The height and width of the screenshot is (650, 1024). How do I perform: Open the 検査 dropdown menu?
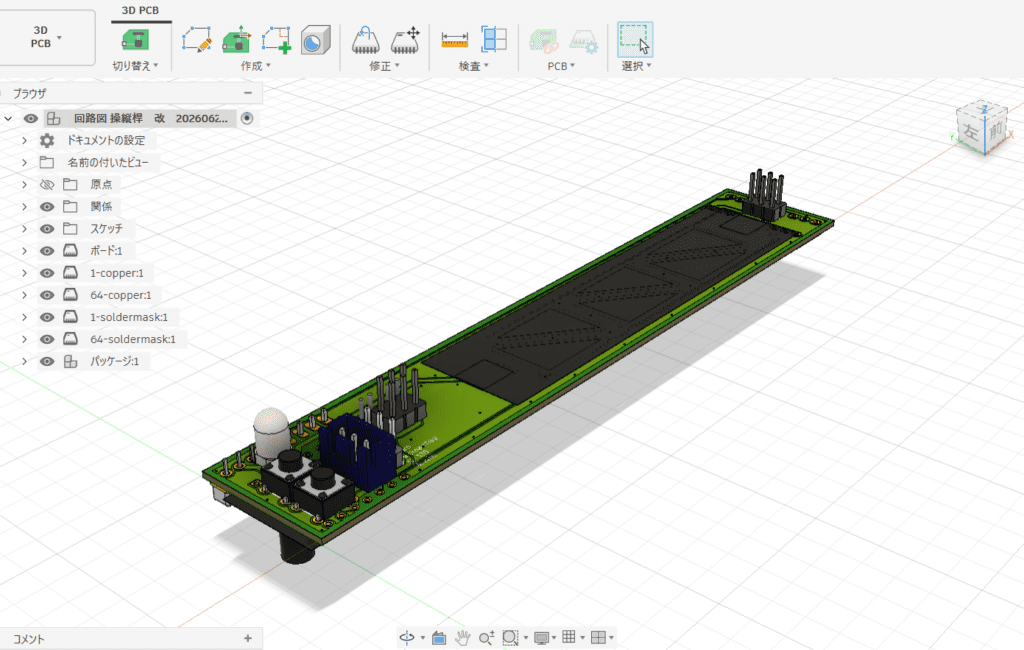474,66
